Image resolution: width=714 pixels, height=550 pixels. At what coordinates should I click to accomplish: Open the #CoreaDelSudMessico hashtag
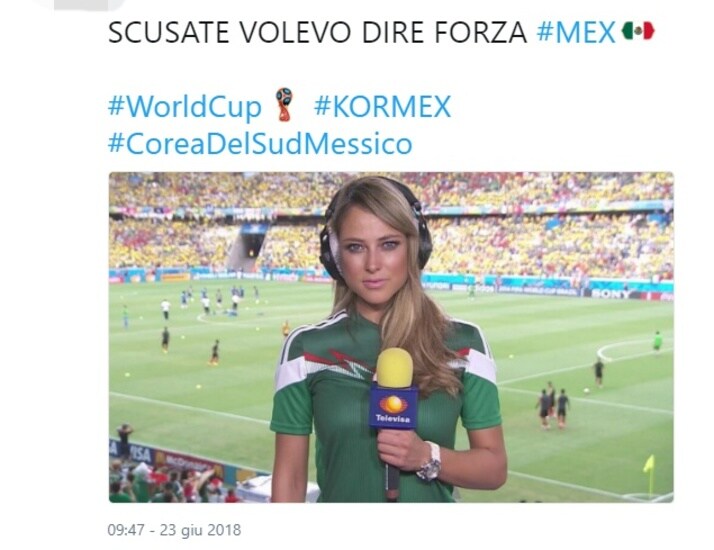pyautogui.click(x=260, y=143)
